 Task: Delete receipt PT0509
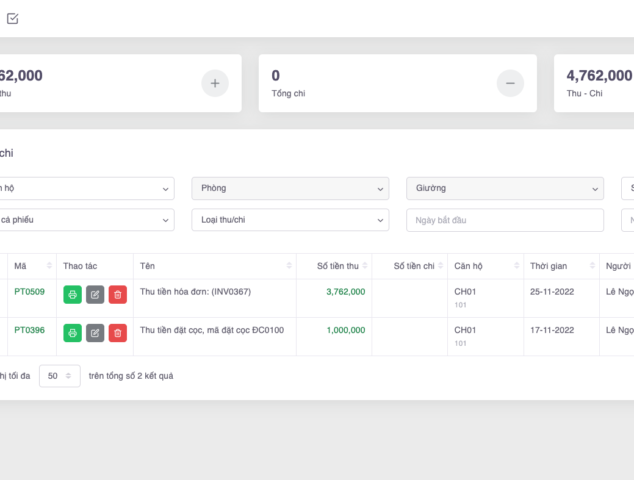pyautogui.click(x=118, y=294)
